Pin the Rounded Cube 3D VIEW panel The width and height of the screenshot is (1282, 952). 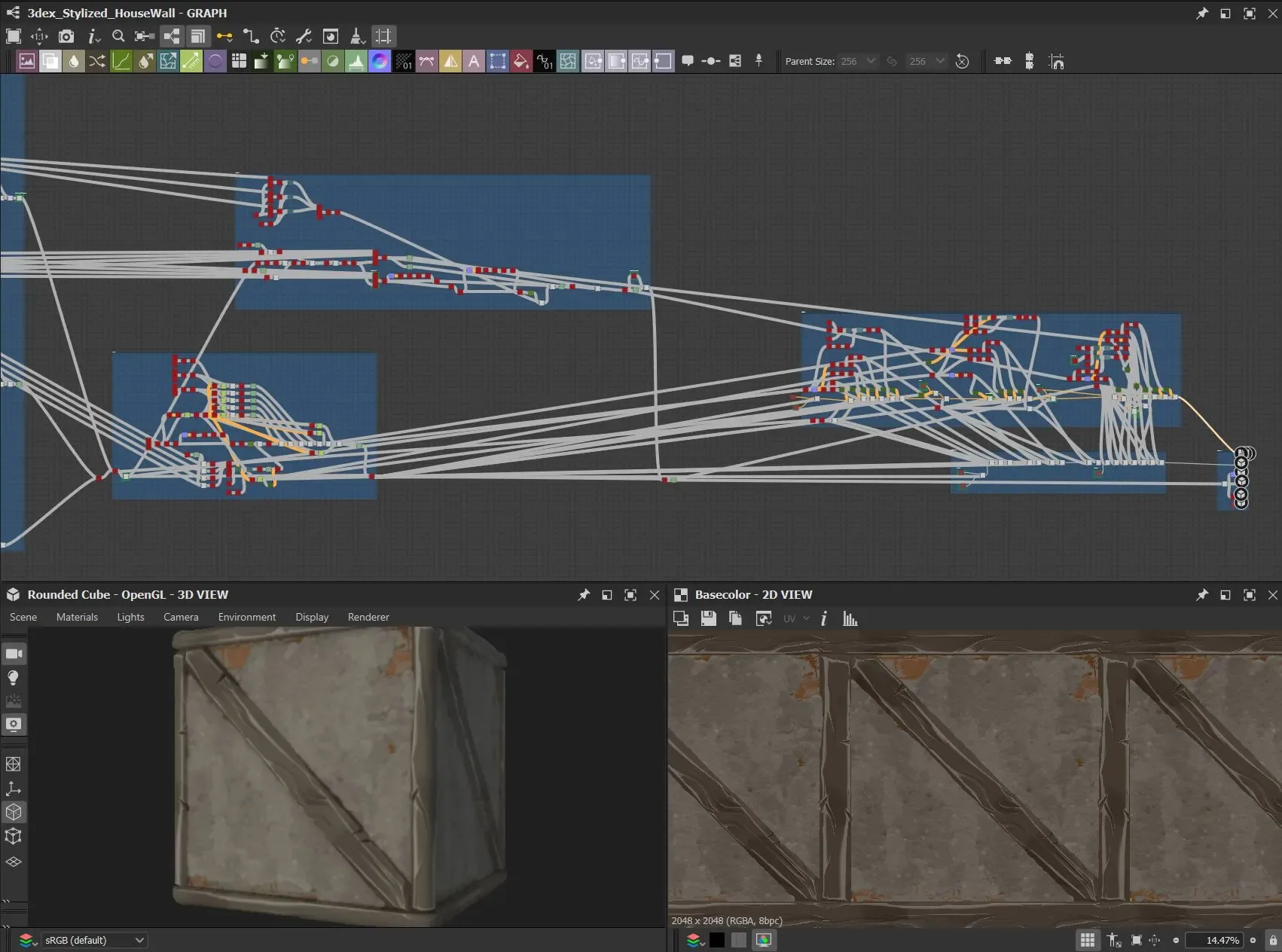tap(584, 594)
